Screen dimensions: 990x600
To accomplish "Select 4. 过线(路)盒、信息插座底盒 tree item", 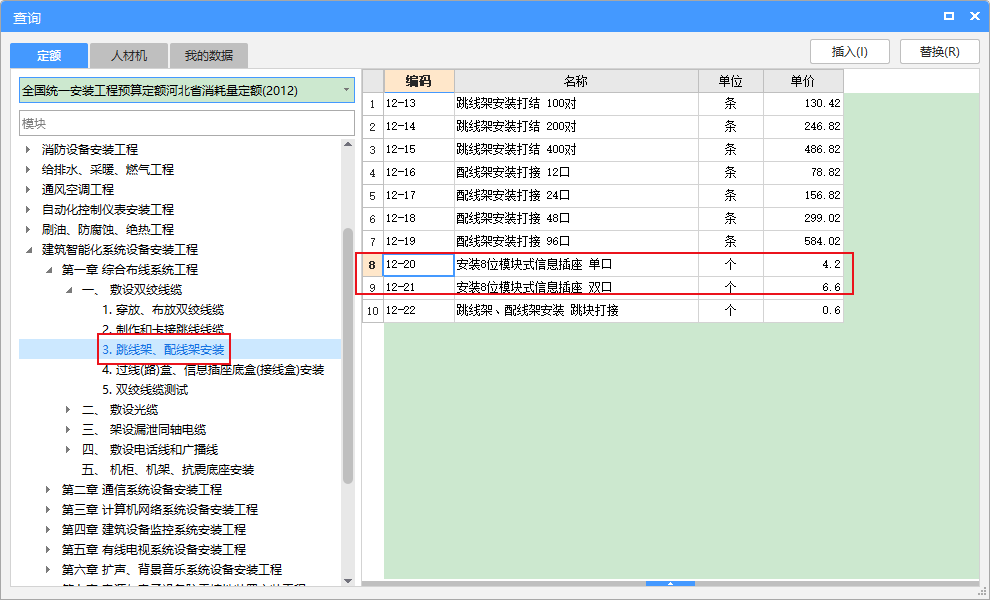I will coord(213,370).
